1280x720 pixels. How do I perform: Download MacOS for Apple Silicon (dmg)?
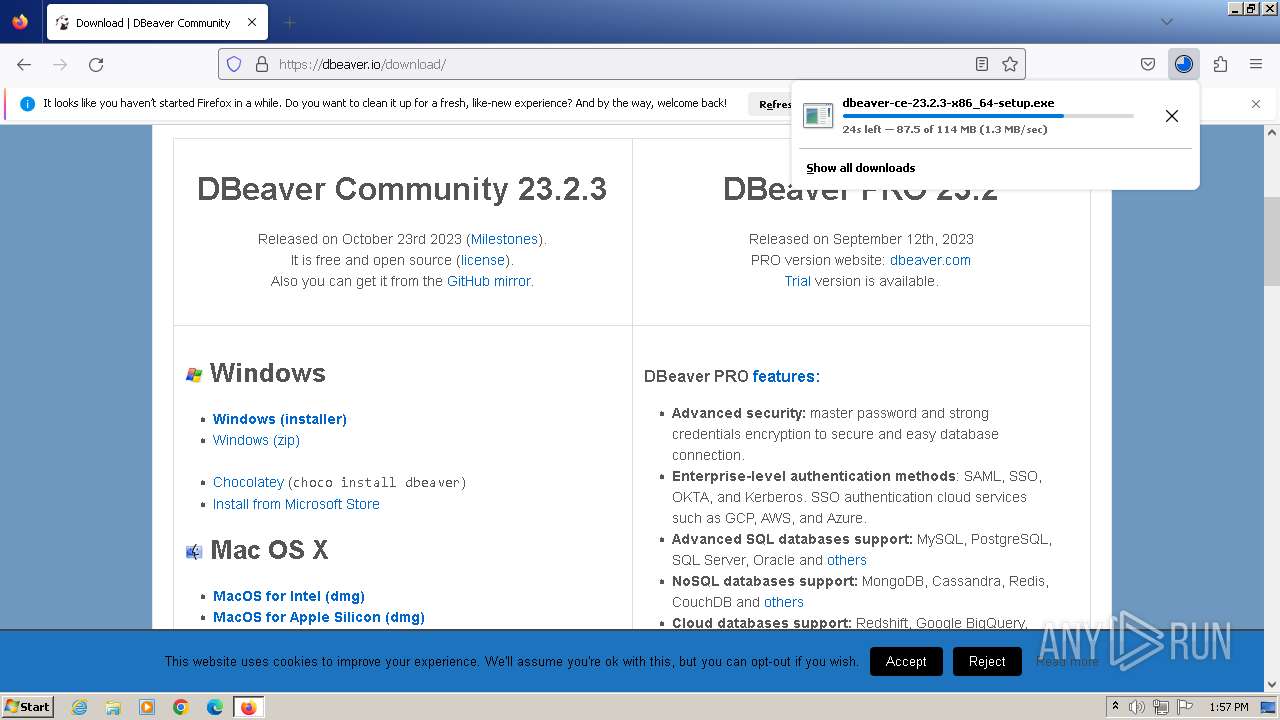click(x=319, y=617)
